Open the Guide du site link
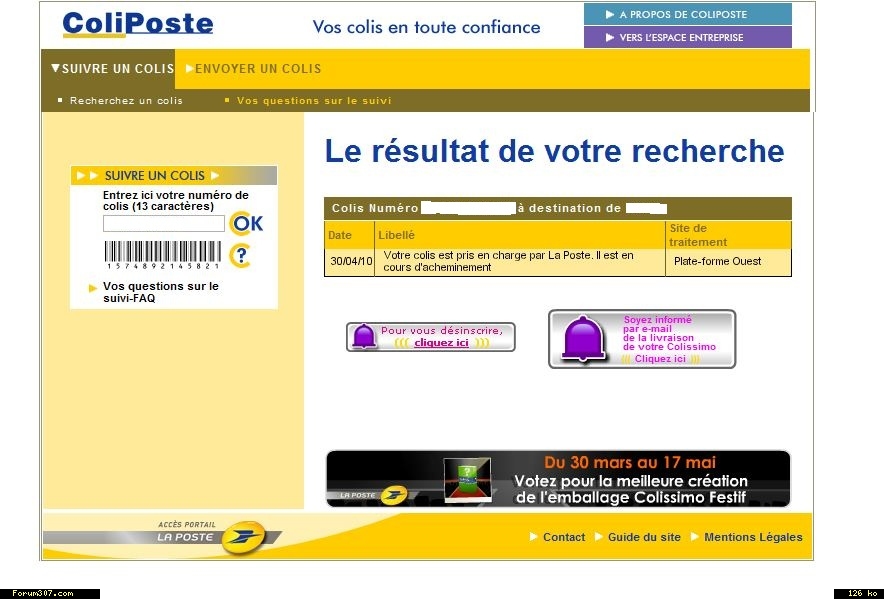 644,537
